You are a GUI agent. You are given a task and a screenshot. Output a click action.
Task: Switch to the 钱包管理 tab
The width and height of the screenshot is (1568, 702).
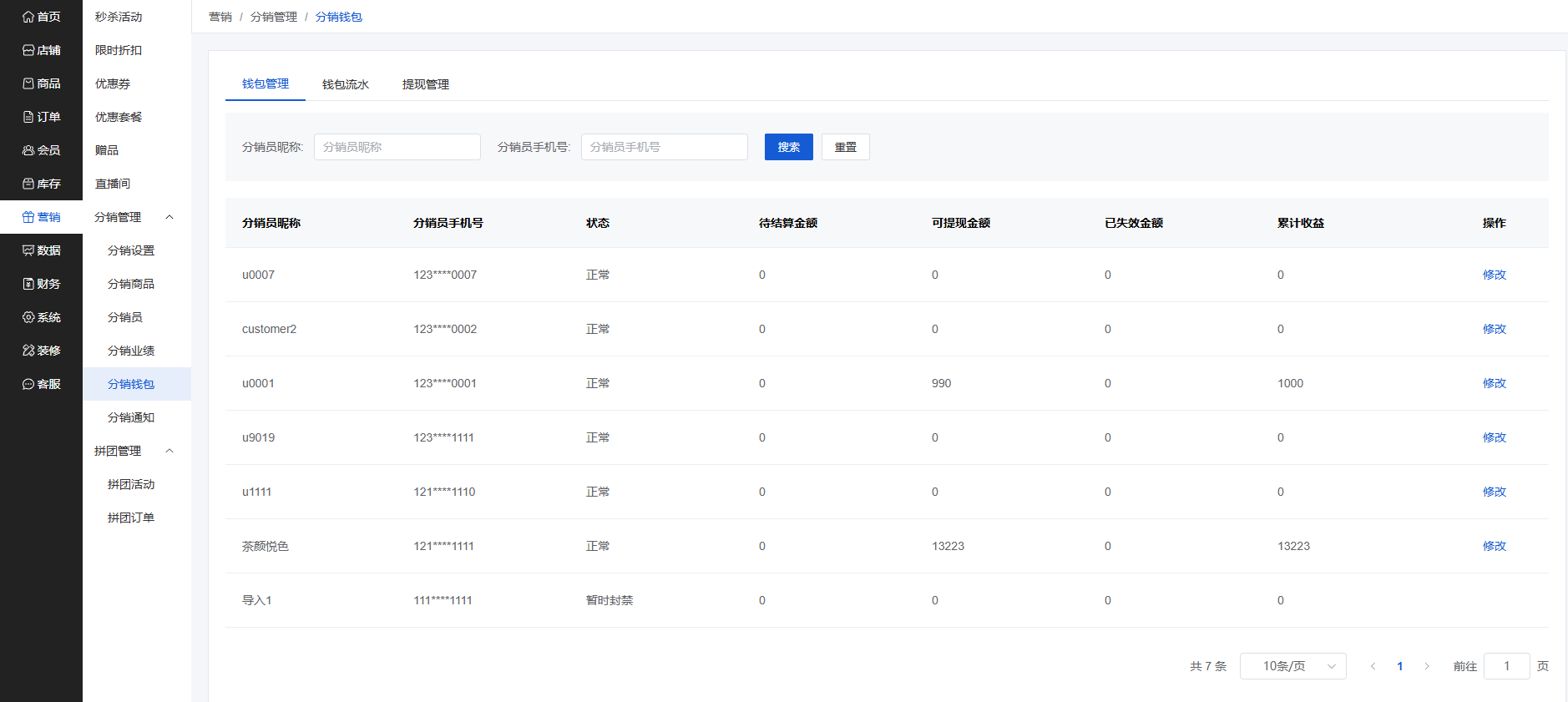(x=266, y=83)
